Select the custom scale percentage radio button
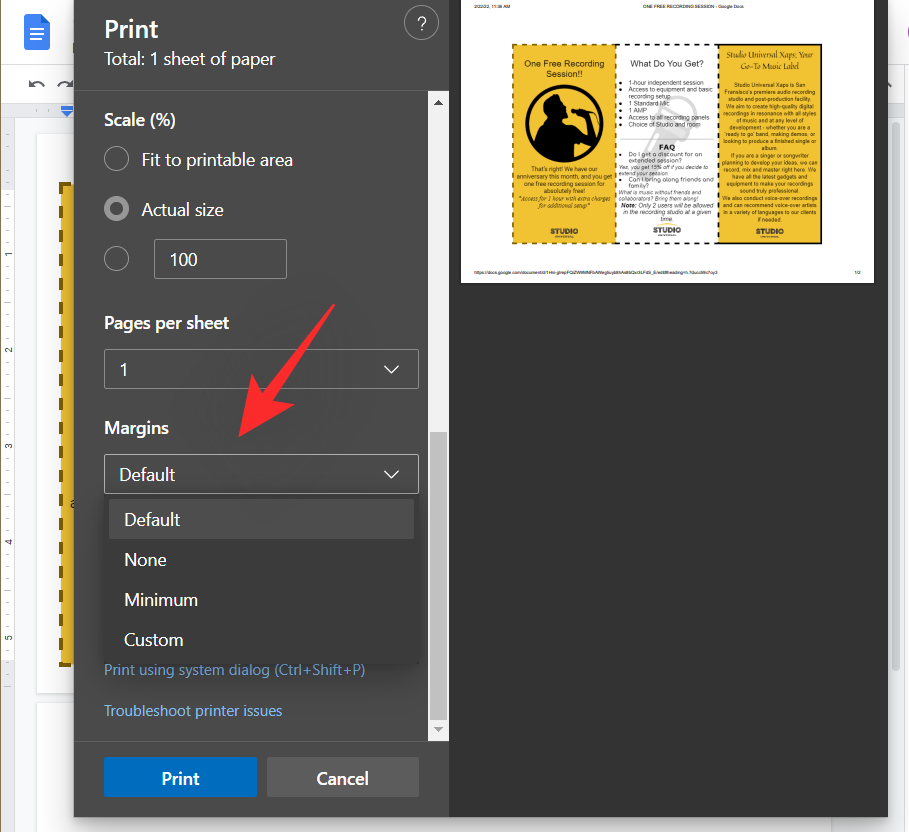The height and width of the screenshot is (832, 909). 117,259
